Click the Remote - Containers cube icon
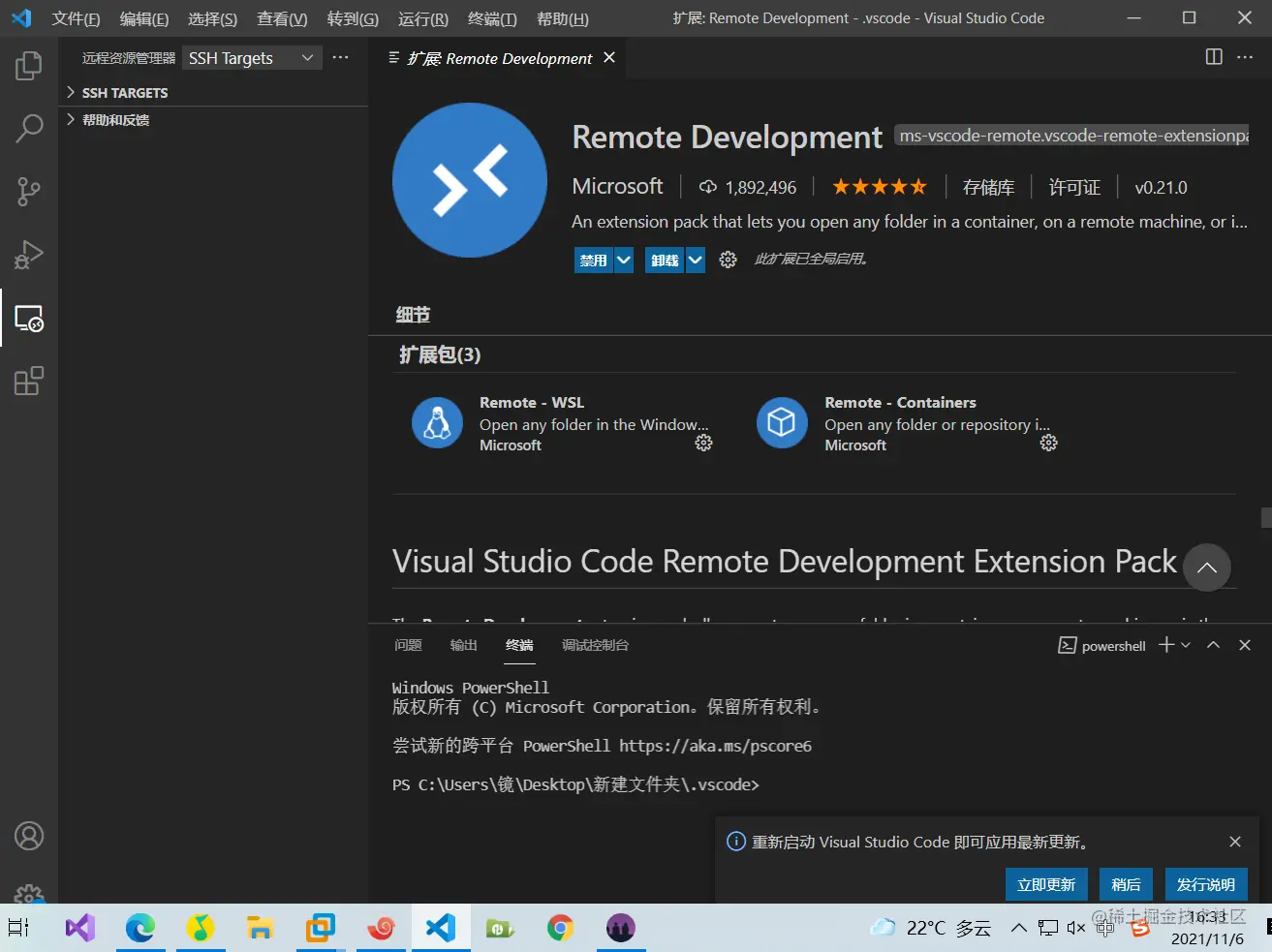Screen dimensions: 1272x952 click(782, 423)
